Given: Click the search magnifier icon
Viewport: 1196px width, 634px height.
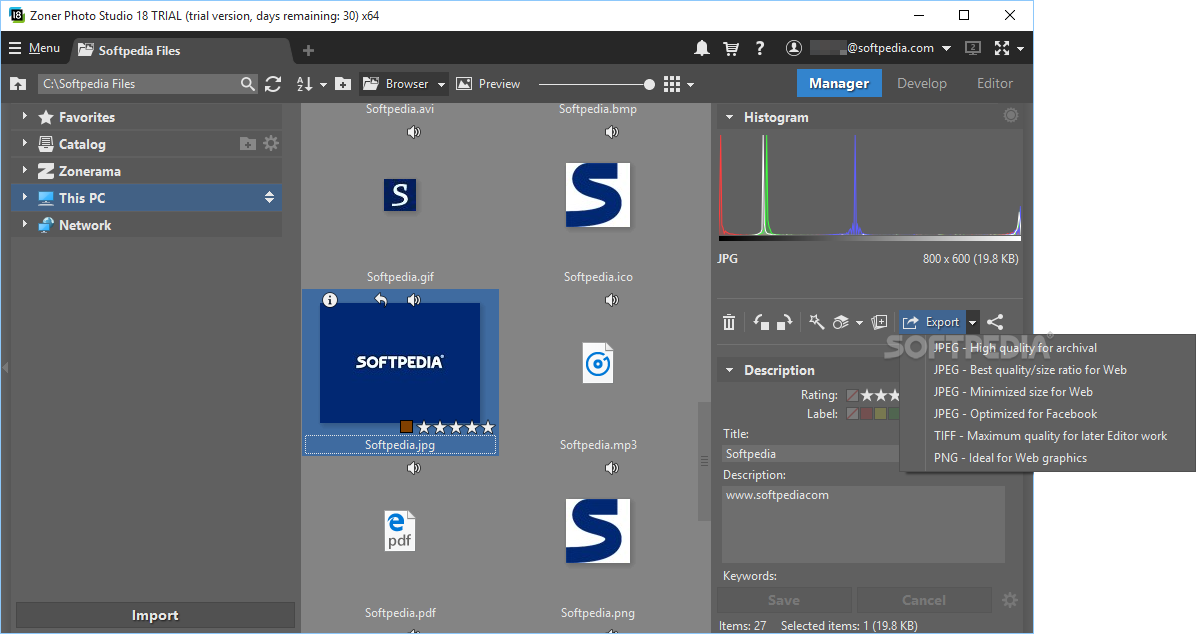Looking at the screenshot, I should click(x=248, y=84).
